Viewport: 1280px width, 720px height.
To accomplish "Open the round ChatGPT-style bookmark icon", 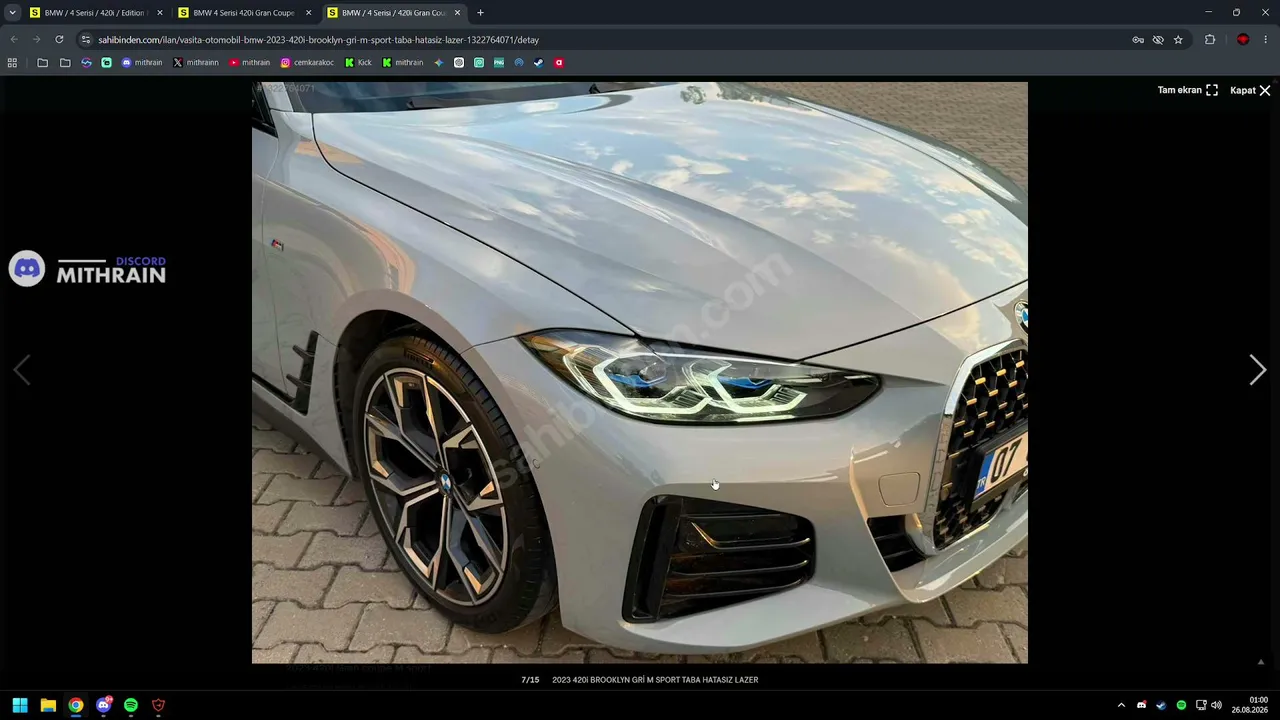I will [459, 62].
